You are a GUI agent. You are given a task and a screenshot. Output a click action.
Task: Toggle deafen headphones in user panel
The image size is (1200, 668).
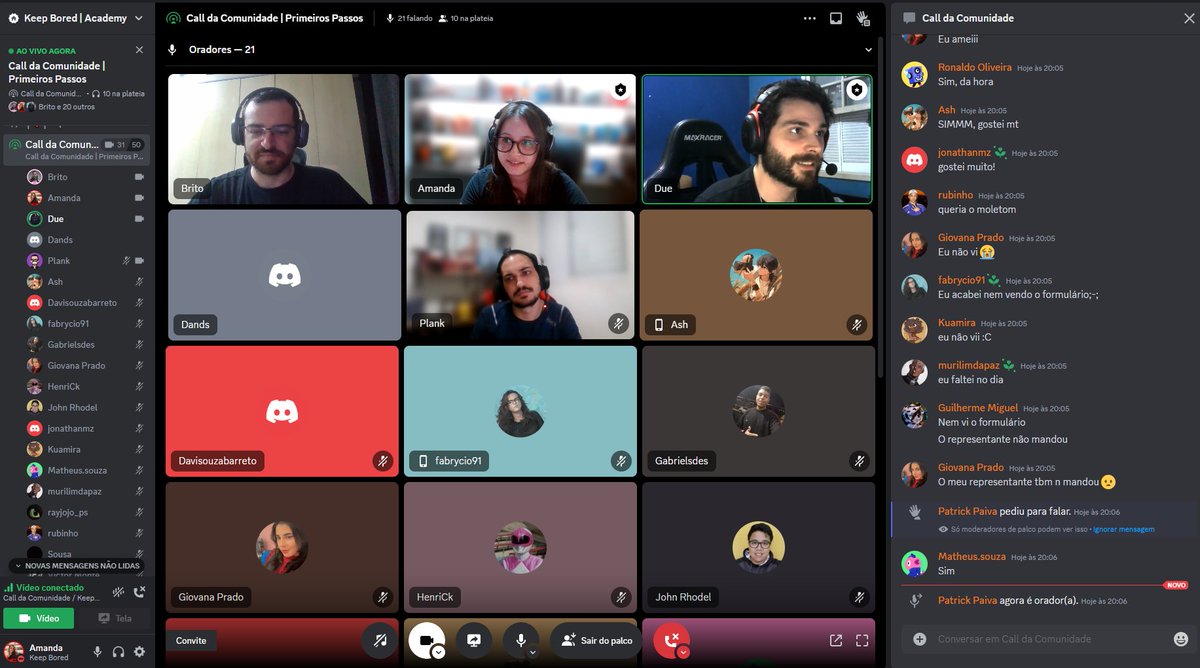(x=118, y=652)
